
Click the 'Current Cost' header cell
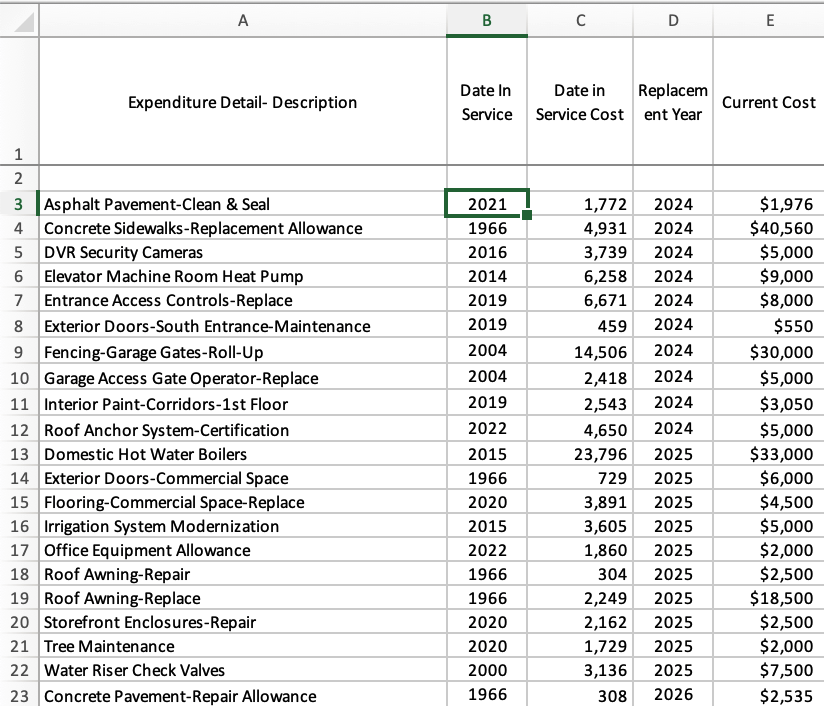[768, 102]
